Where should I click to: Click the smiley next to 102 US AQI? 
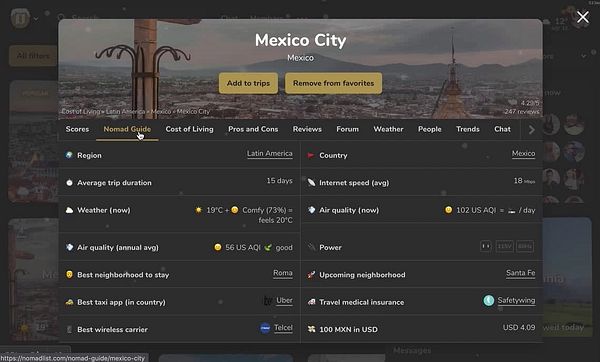pos(448,210)
